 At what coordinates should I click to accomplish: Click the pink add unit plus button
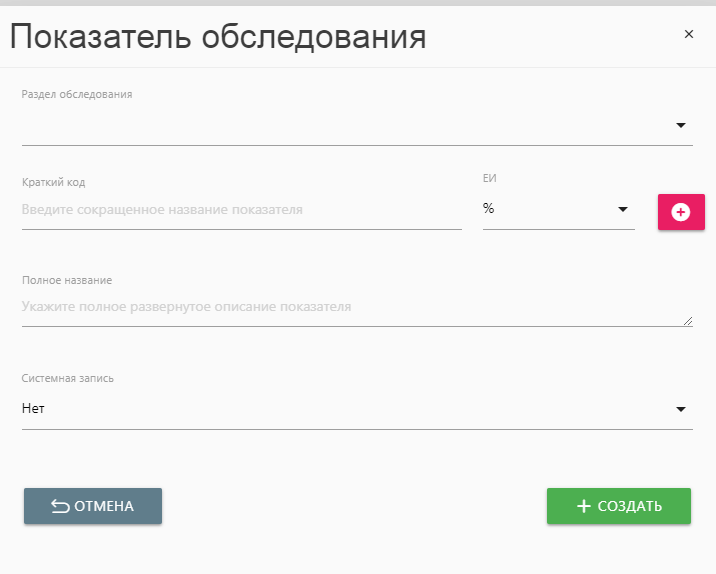[681, 212]
